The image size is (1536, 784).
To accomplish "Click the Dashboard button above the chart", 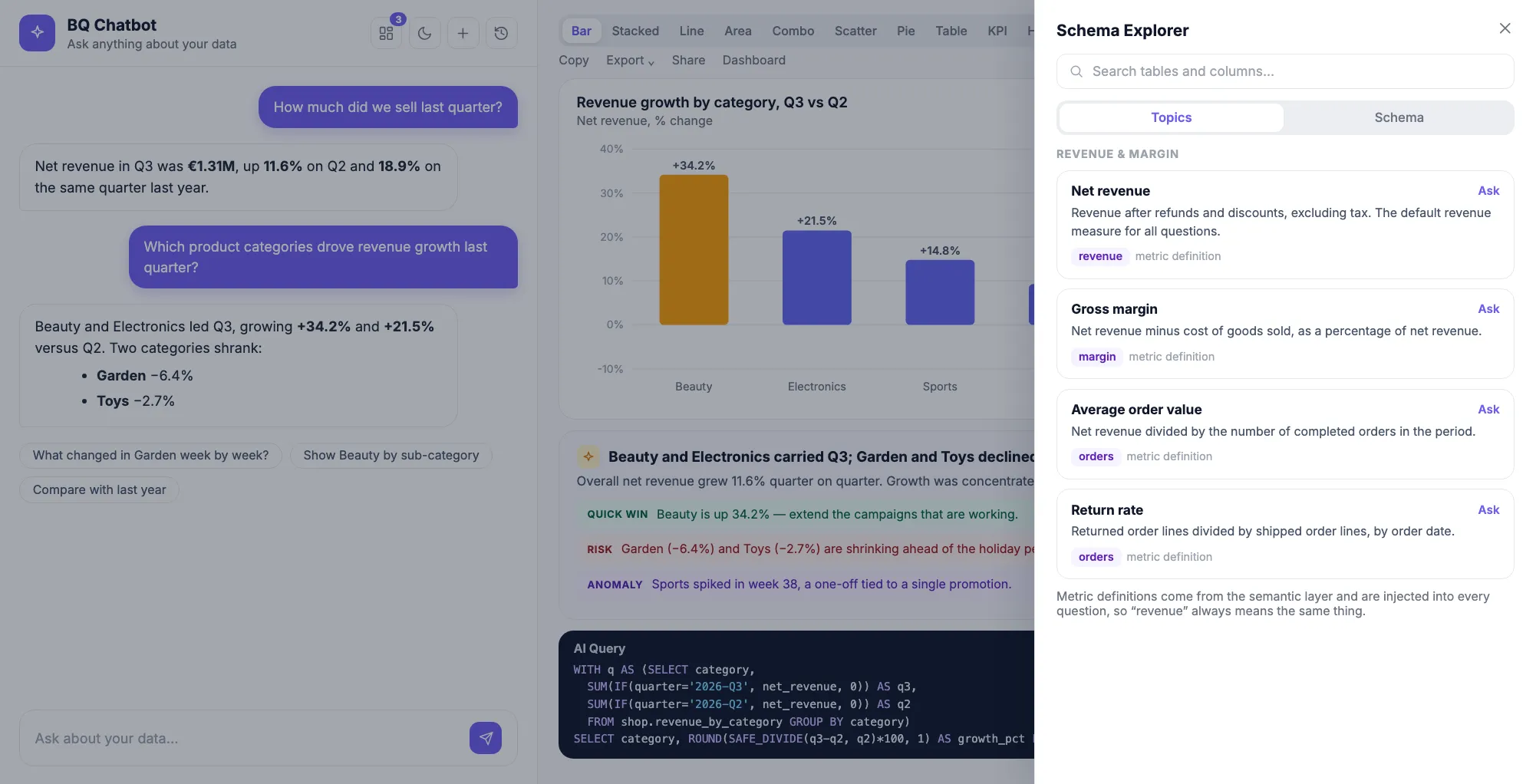I will coord(753,60).
